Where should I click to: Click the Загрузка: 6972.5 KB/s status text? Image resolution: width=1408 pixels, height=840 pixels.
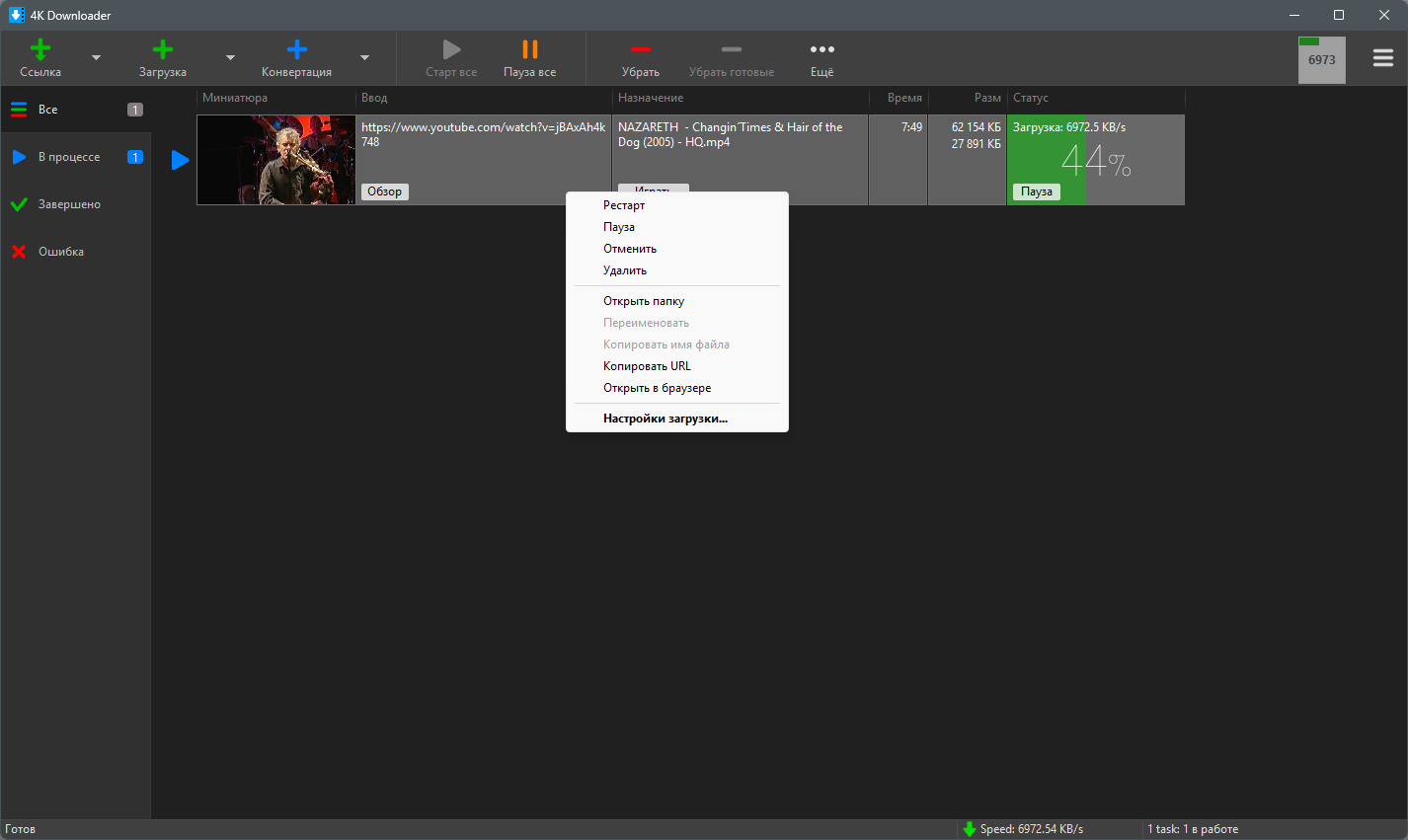1069,127
